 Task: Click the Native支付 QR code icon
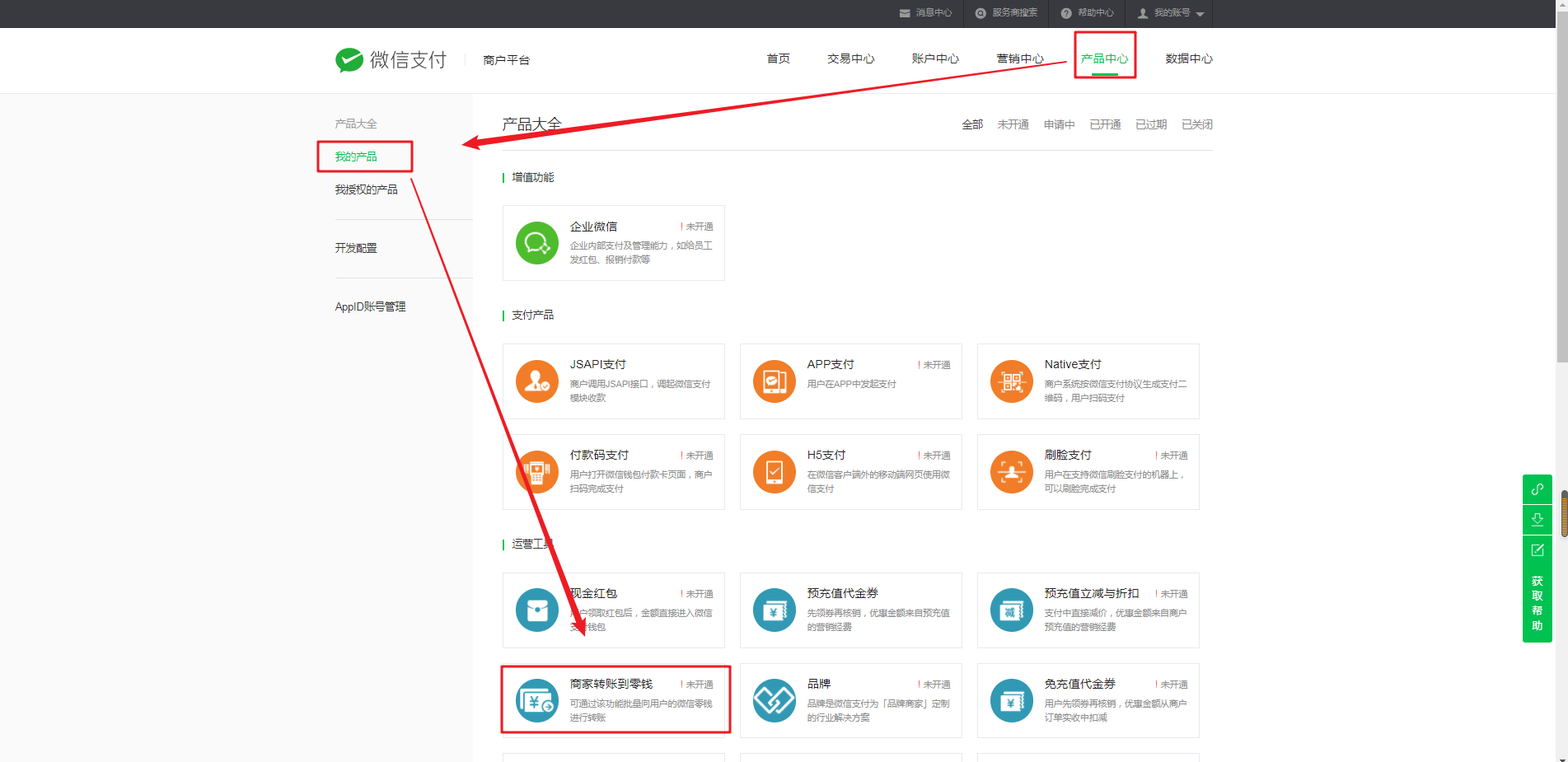click(x=1012, y=381)
